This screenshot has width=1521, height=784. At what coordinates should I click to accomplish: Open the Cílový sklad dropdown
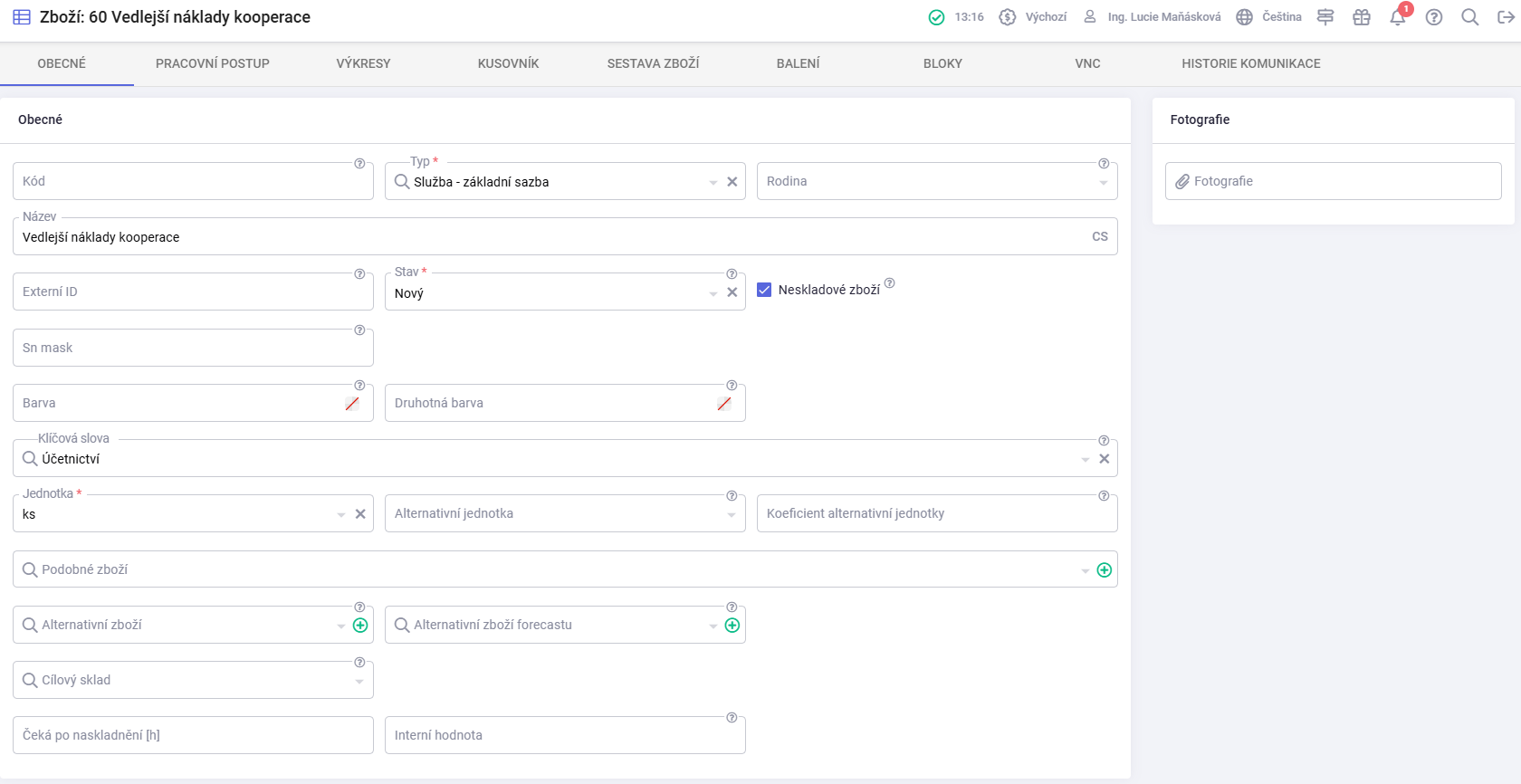tap(359, 682)
